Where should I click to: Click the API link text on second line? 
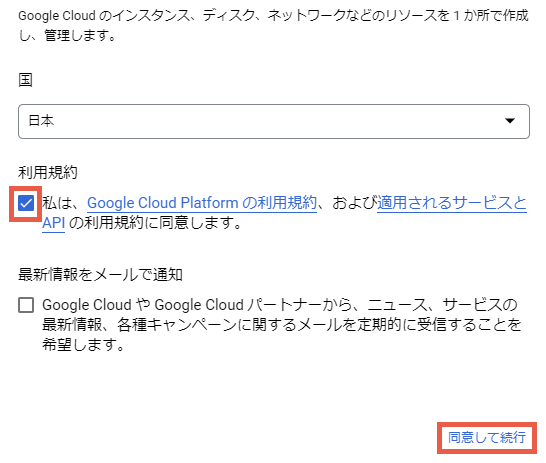53,223
